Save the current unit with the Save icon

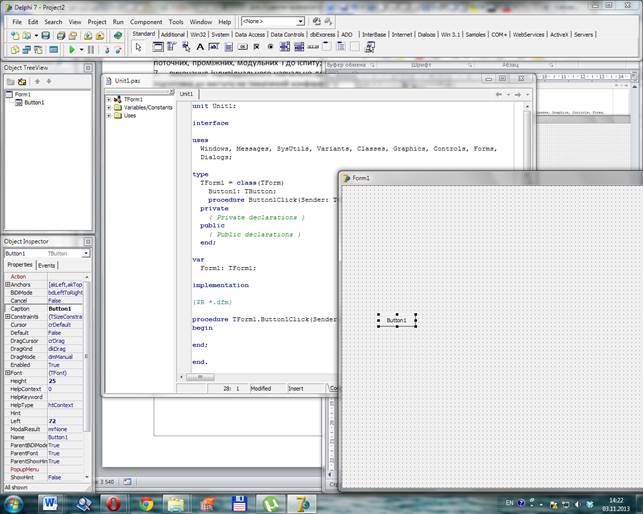tap(46, 35)
